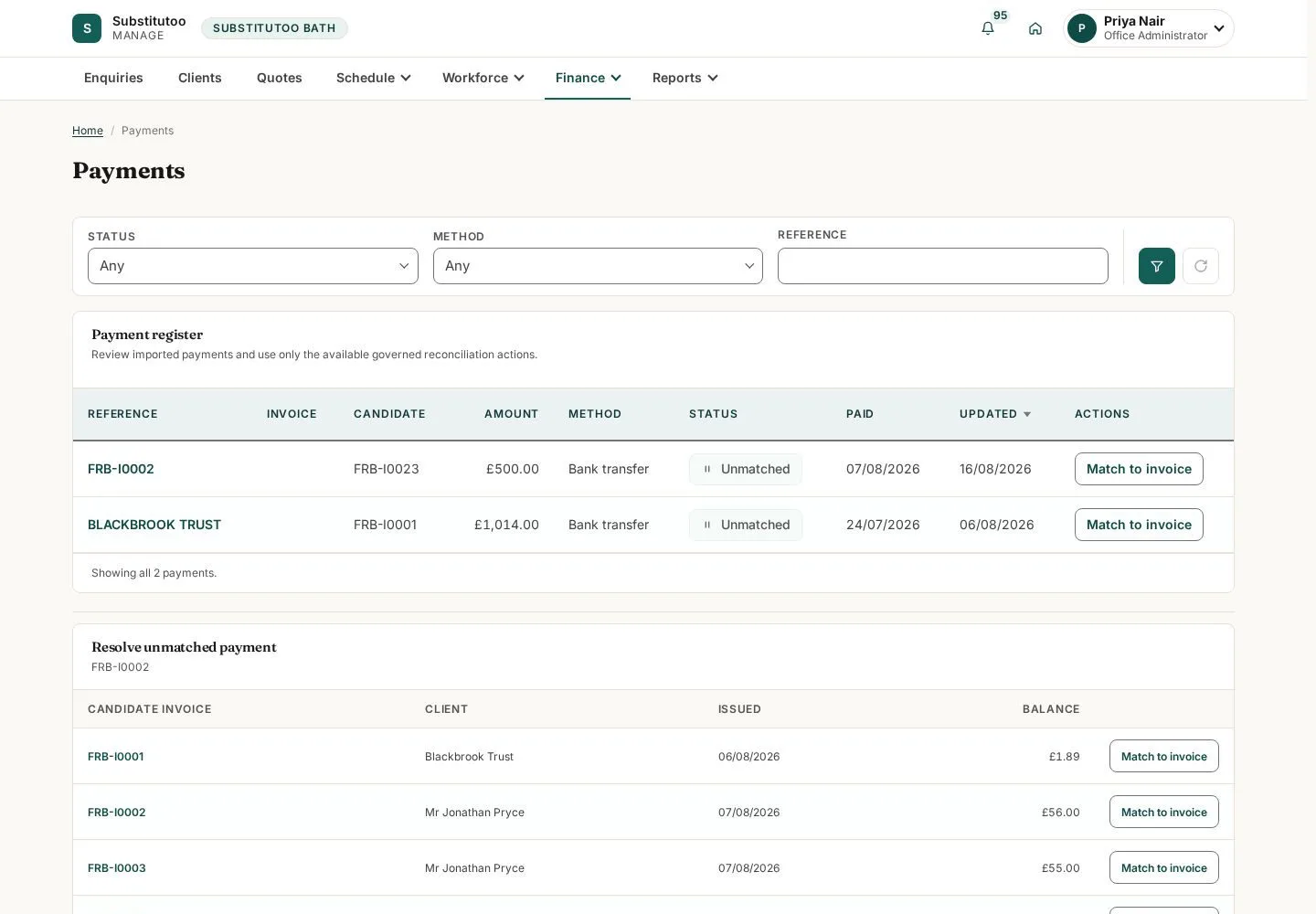
Task: Go to the Clients tab
Action: pyautogui.click(x=200, y=78)
